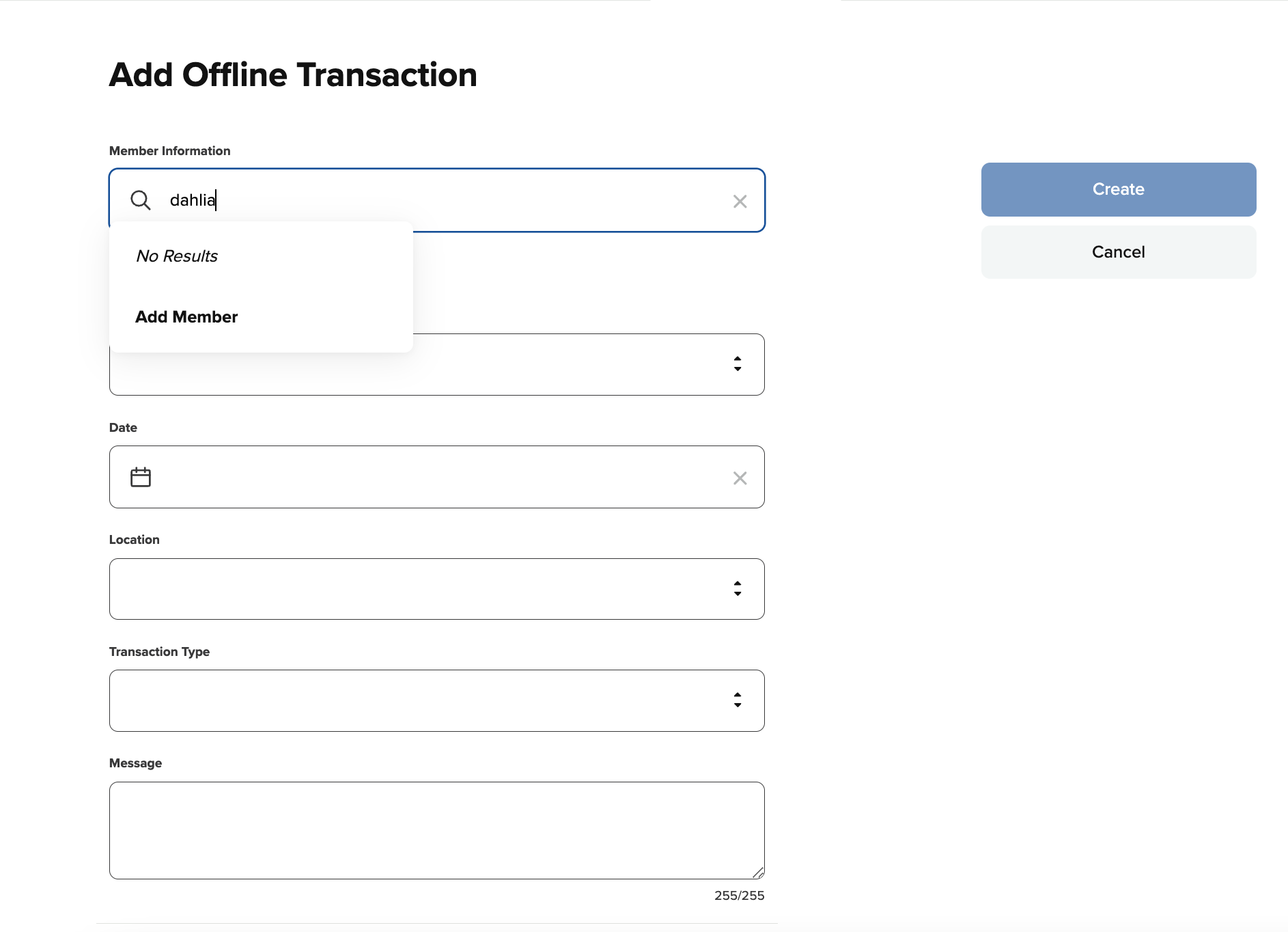Clear the "dahlia" member search text
Image resolution: width=1288 pixels, height=932 pixels.
click(740, 202)
